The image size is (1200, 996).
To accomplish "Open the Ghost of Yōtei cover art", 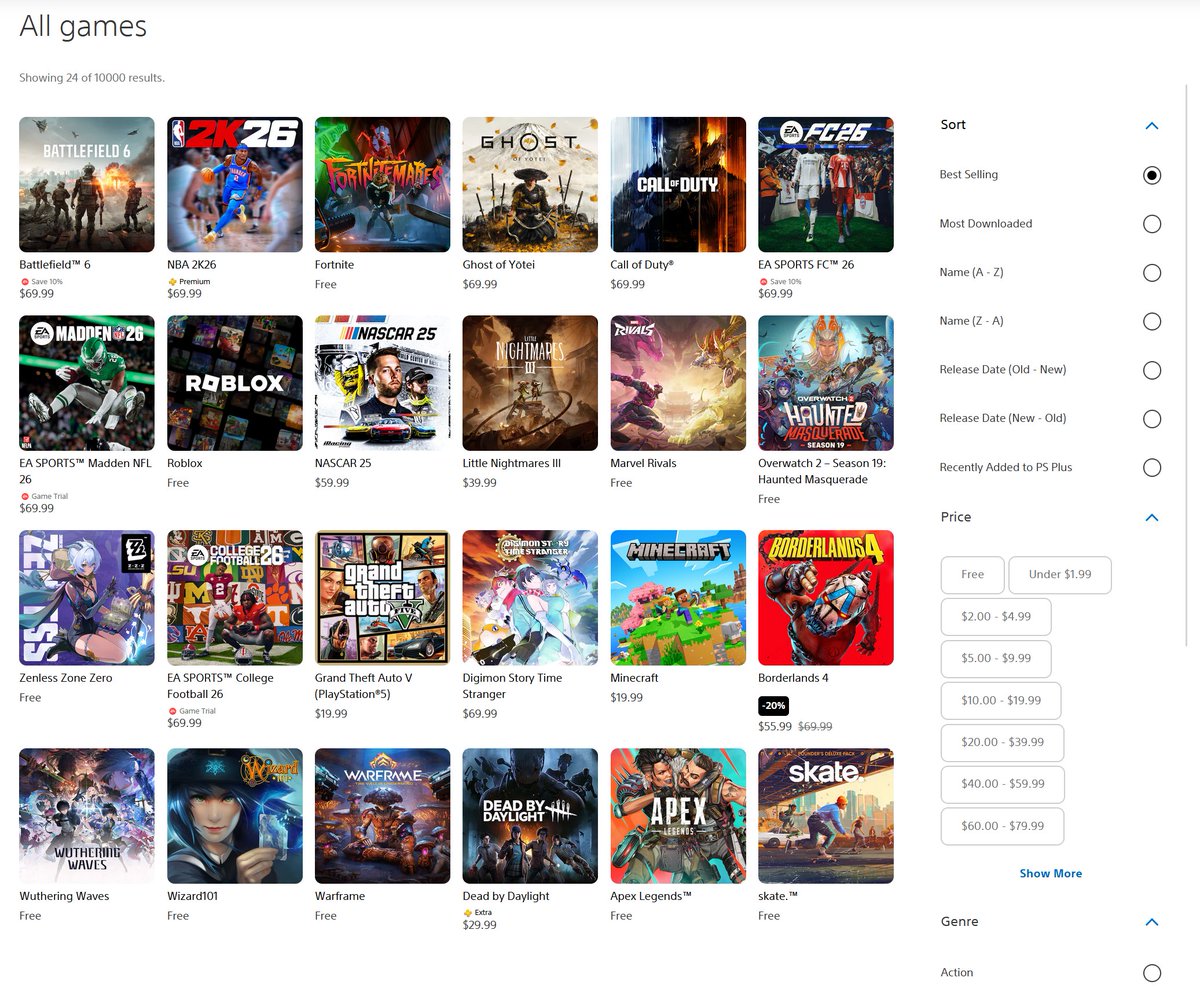I will [x=531, y=184].
